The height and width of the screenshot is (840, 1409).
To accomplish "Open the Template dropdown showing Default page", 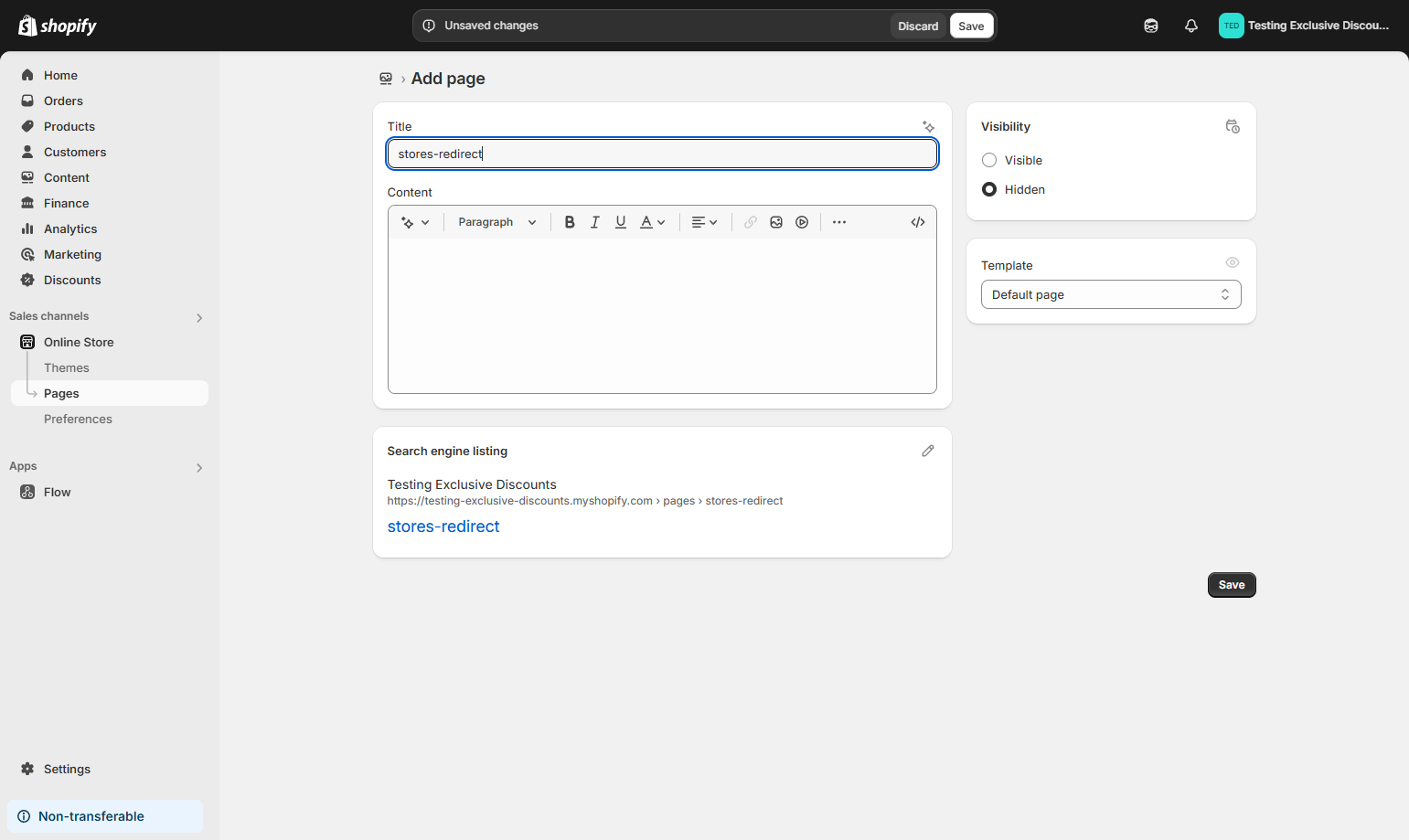I will coord(1111,294).
